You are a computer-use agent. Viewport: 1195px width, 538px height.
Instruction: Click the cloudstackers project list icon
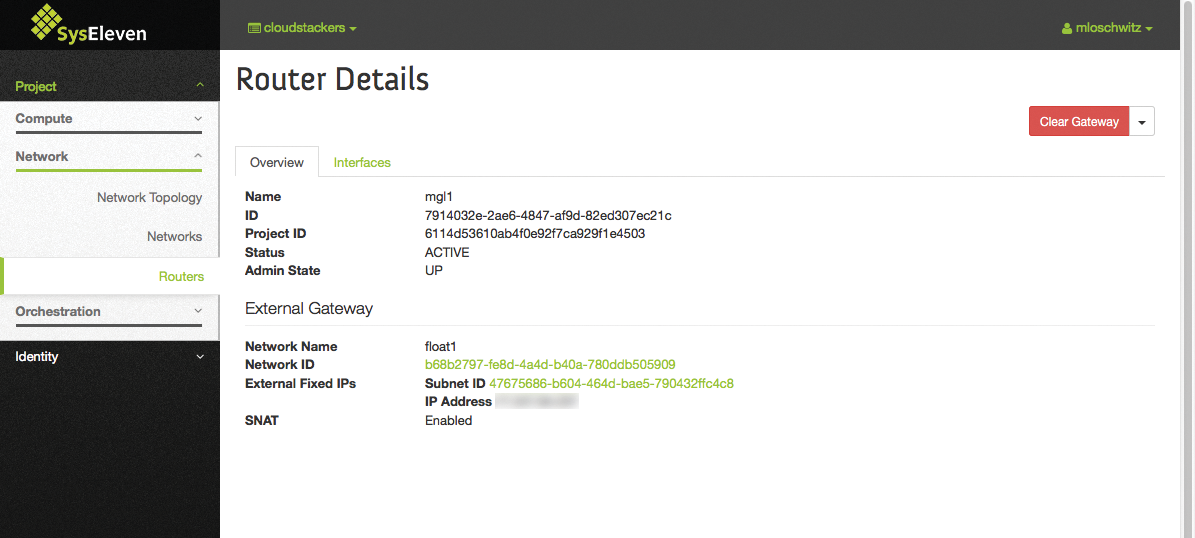coord(254,28)
